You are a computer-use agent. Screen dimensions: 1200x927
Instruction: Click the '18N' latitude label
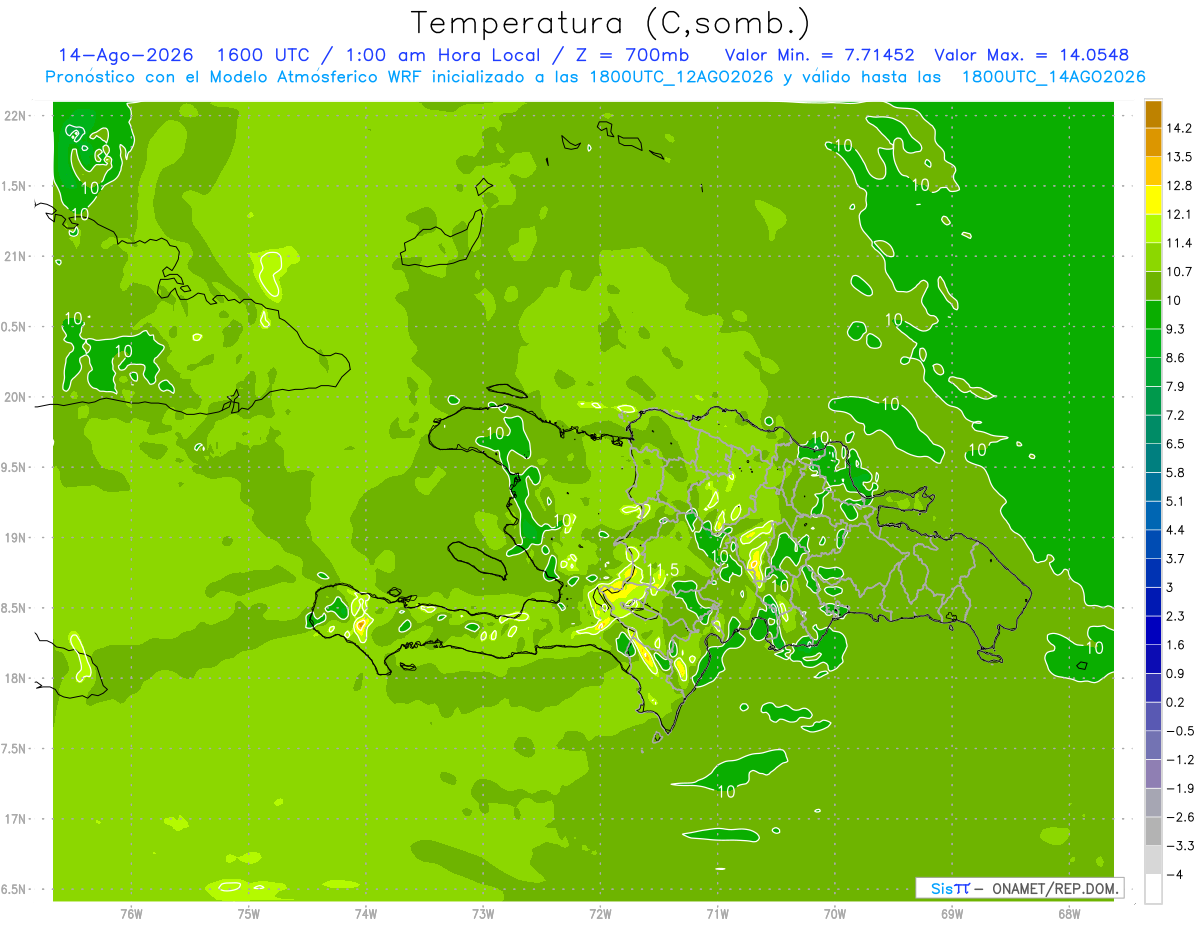pos(15,679)
